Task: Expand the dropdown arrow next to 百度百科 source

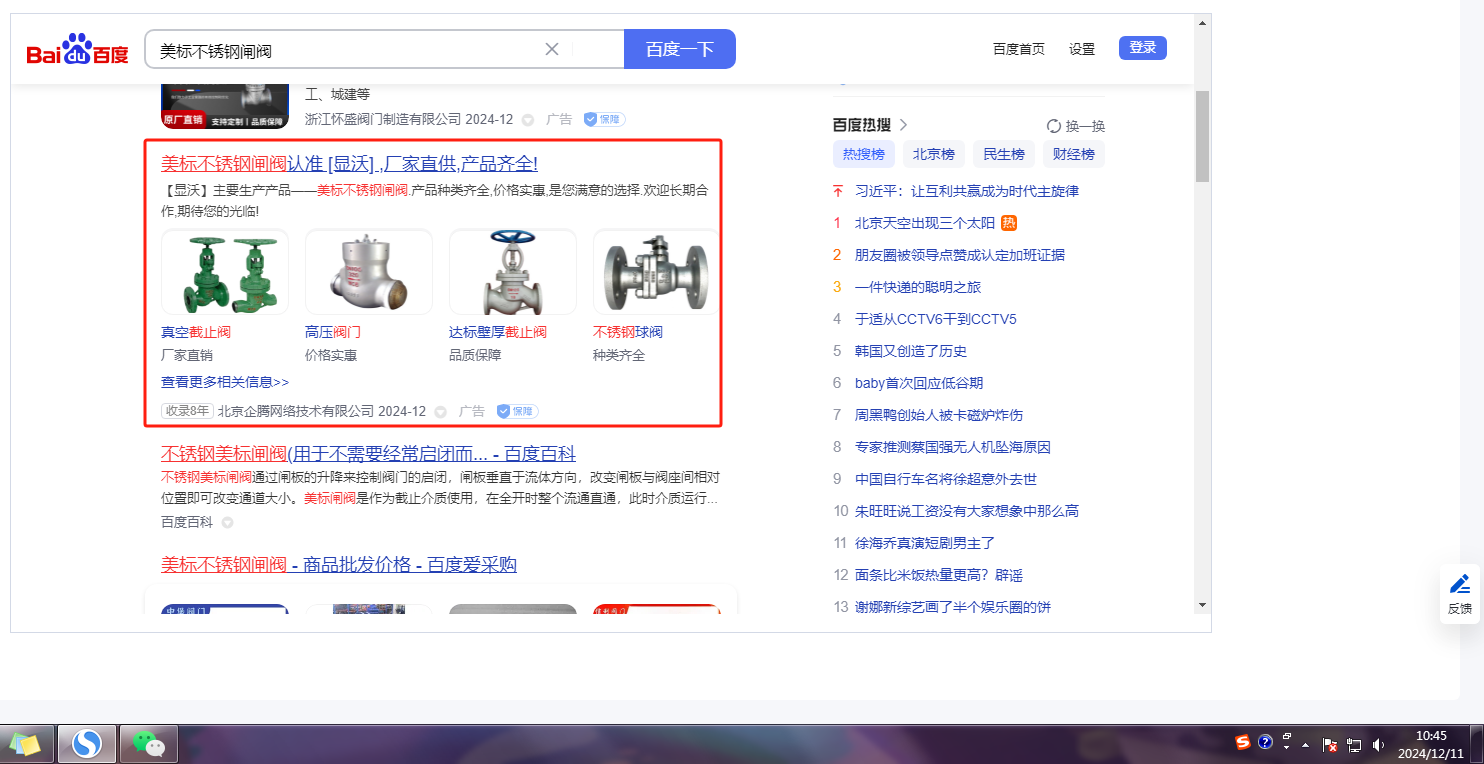Action: point(227,522)
